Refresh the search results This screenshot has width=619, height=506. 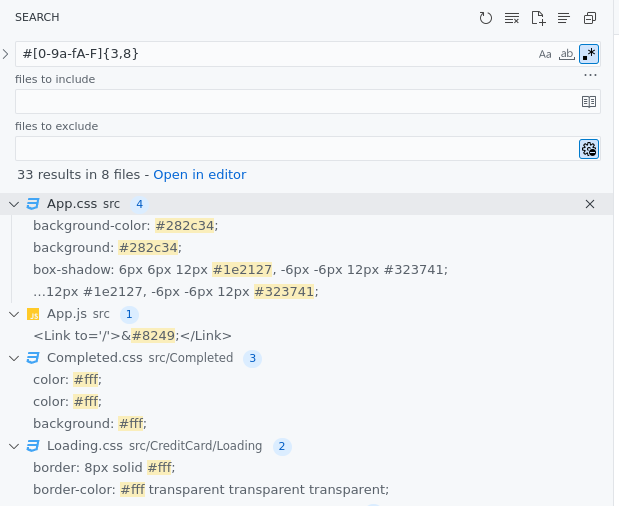tap(486, 18)
